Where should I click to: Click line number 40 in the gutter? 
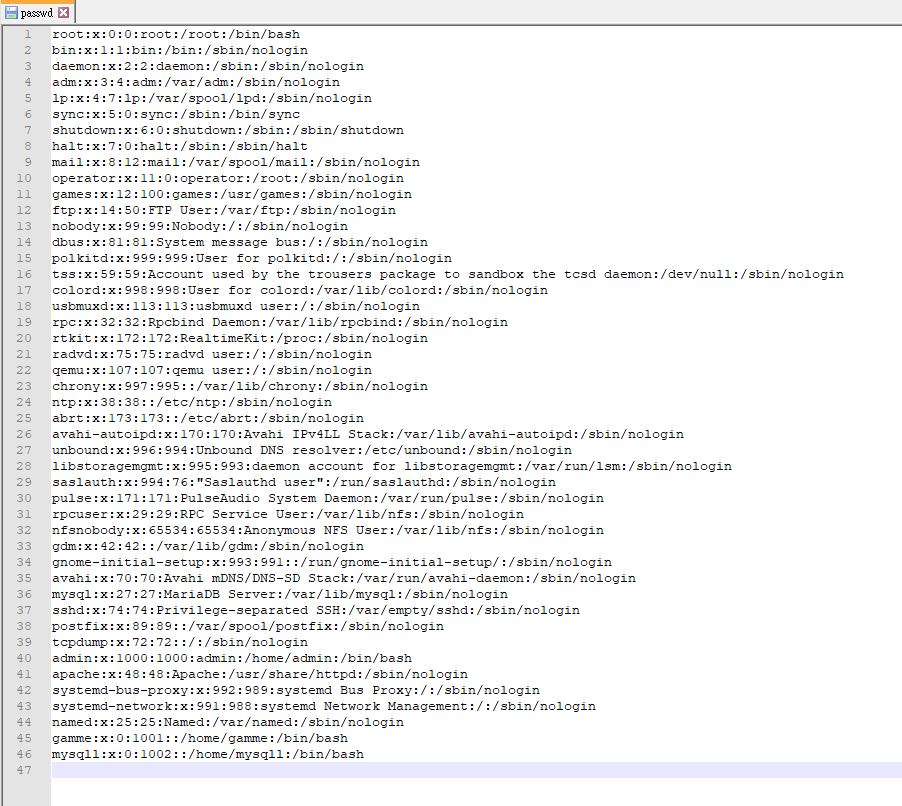pyautogui.click(x=24, y=658)
